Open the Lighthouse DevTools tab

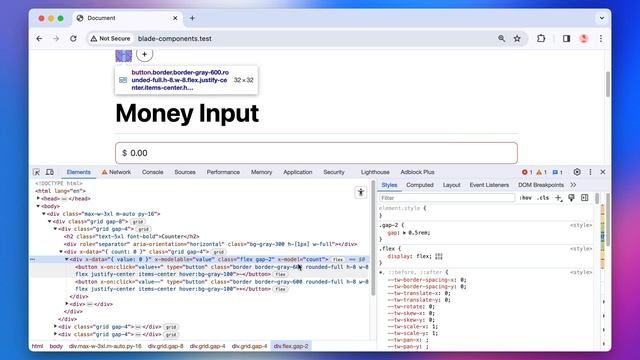click(375, 172)
